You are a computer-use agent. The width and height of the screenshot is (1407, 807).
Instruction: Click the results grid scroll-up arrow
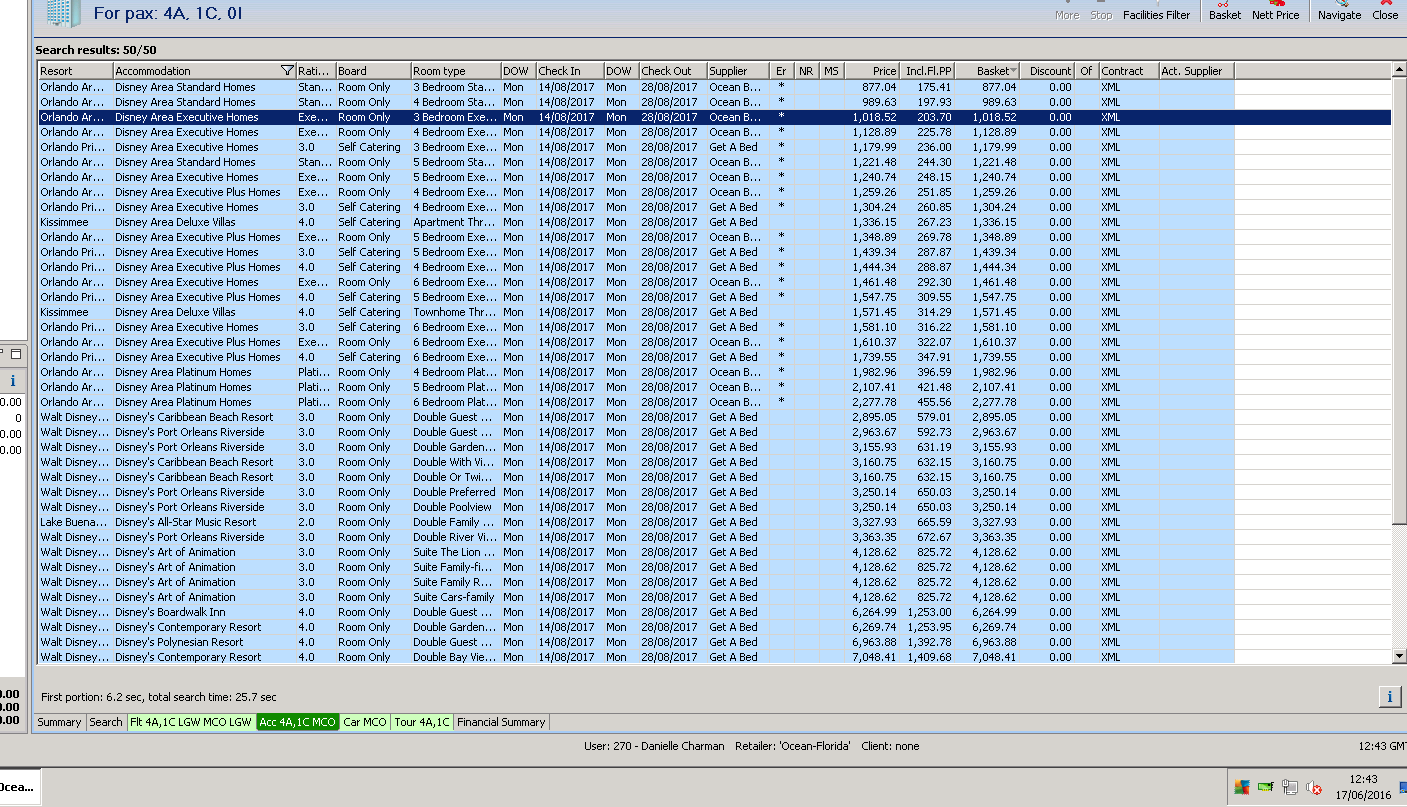1399,70
